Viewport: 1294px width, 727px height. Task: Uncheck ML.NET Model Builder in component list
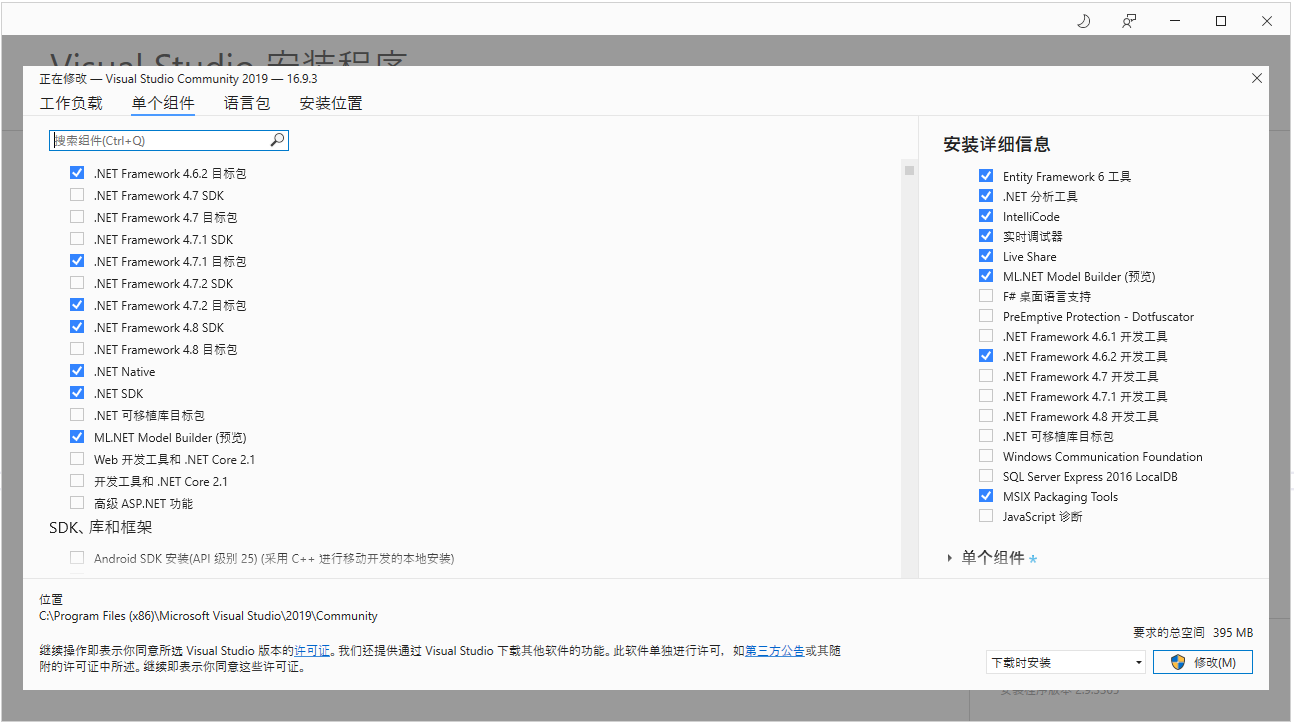[77, 437]
